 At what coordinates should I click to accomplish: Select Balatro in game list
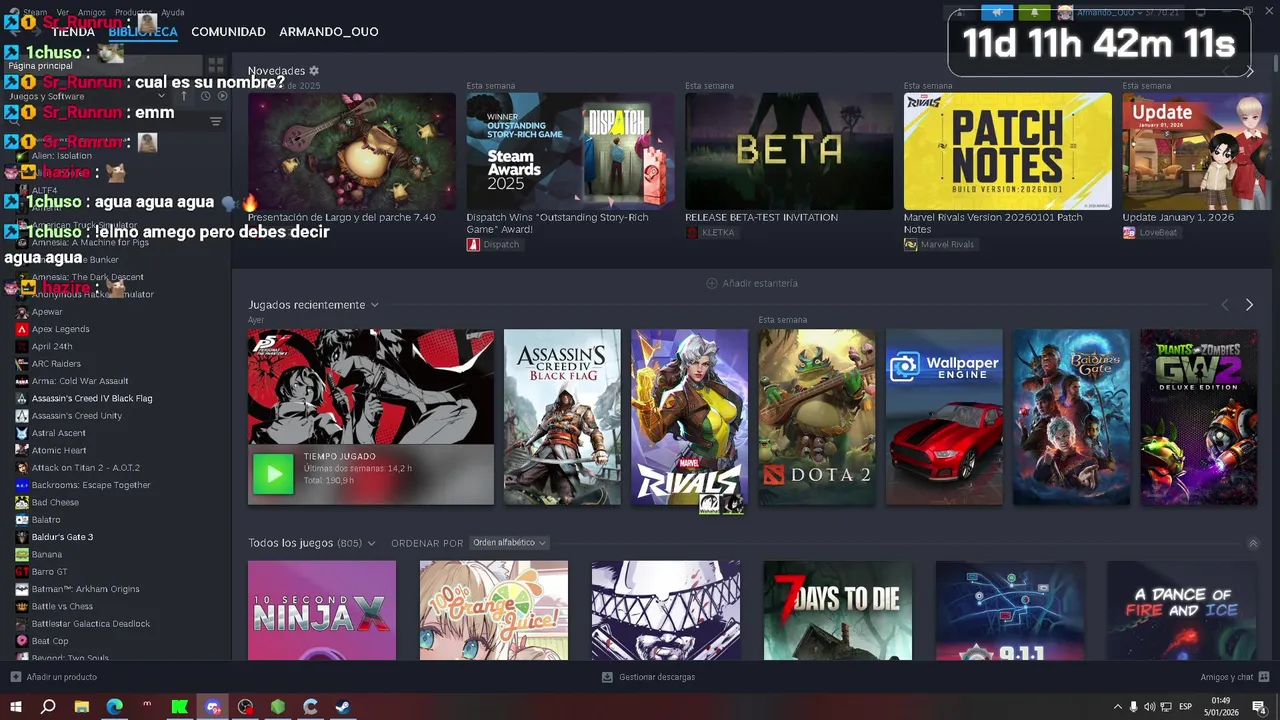(46, 520)
